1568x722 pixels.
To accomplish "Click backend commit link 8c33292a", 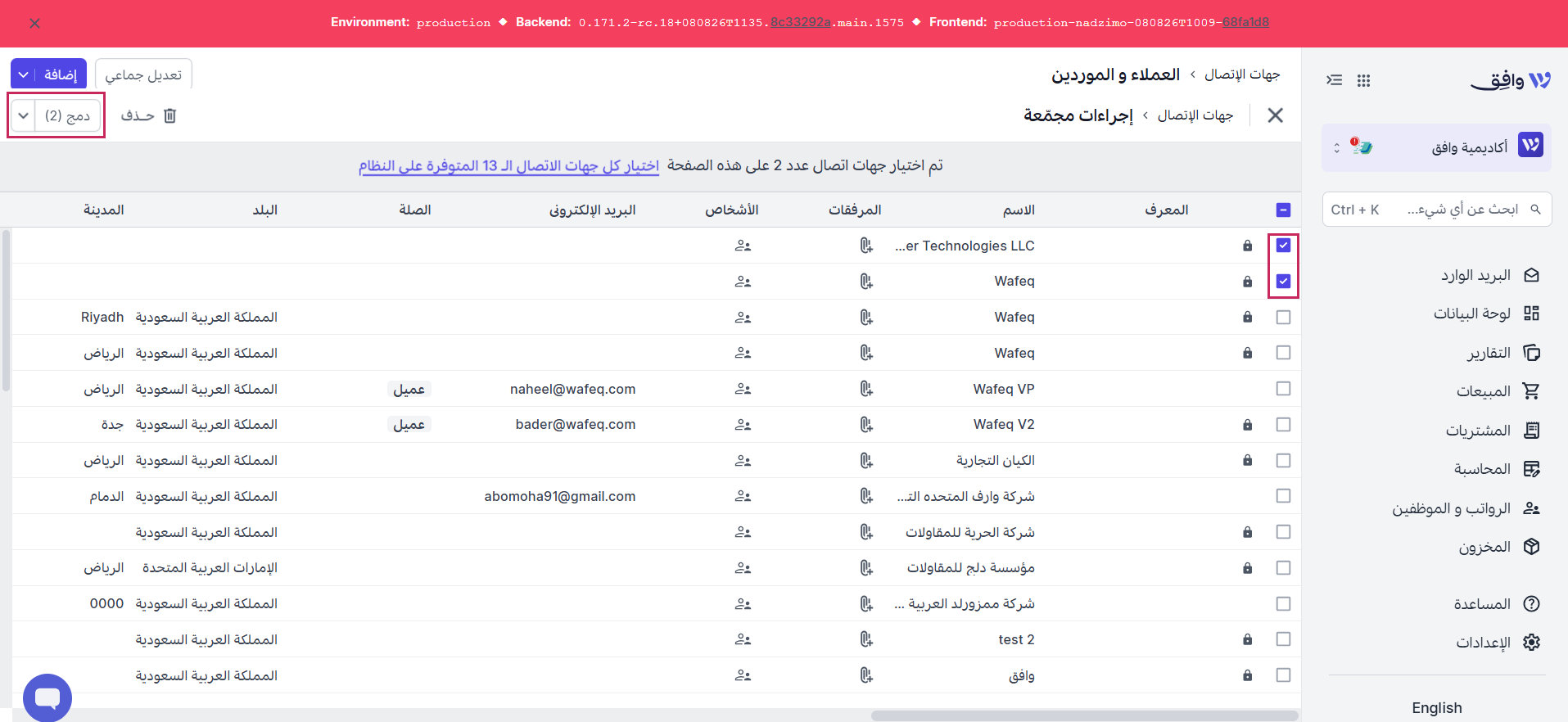I will (800, 22).
